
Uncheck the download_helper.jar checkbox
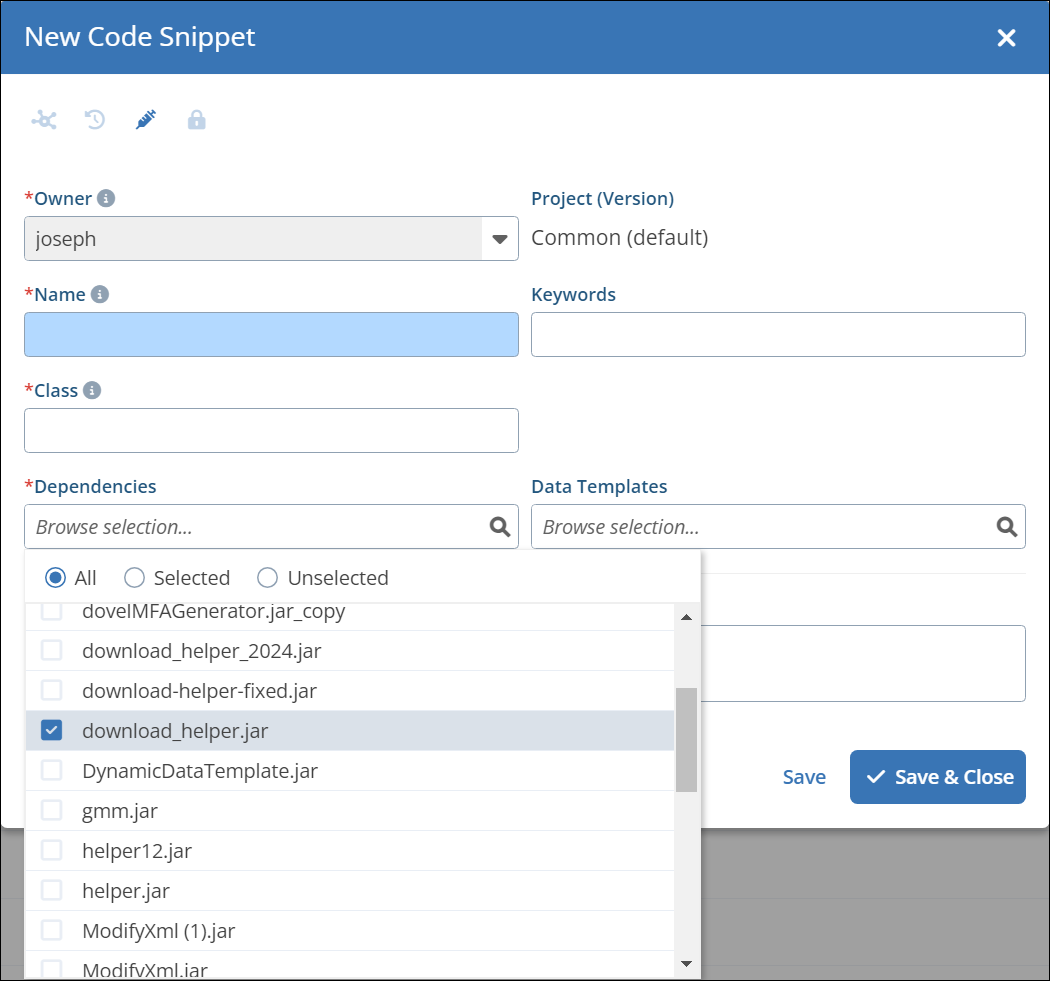point(52,731)
